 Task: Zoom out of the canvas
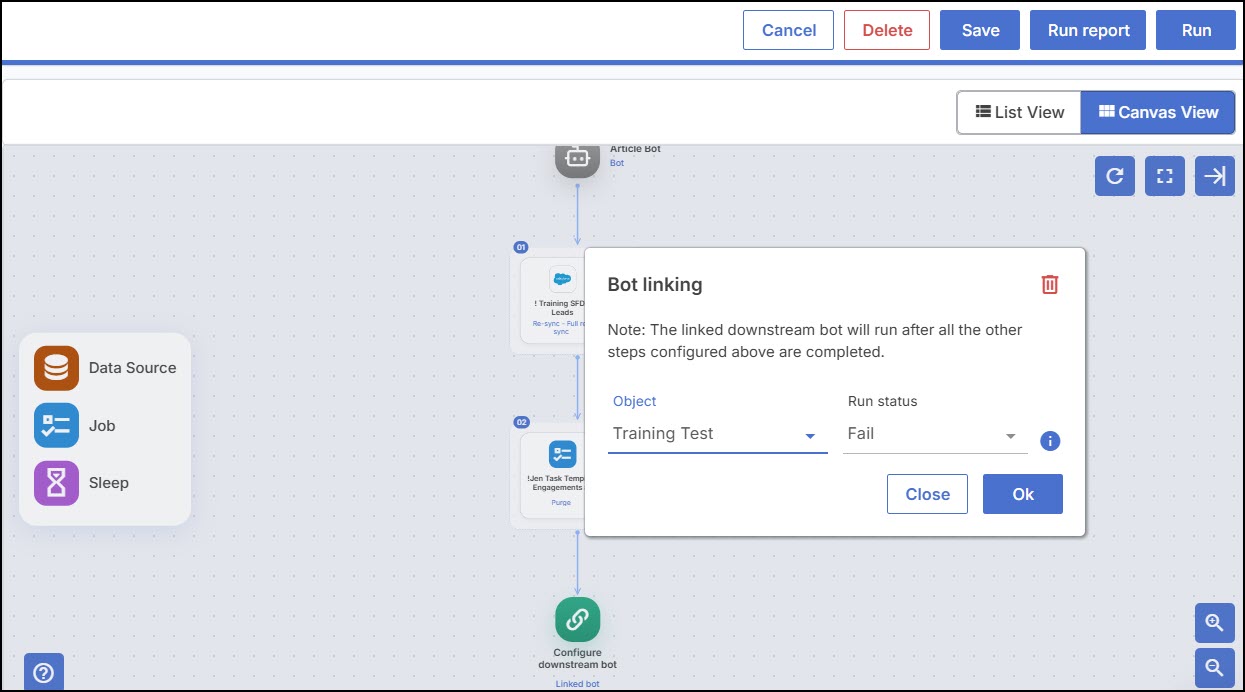[1215, 667]
